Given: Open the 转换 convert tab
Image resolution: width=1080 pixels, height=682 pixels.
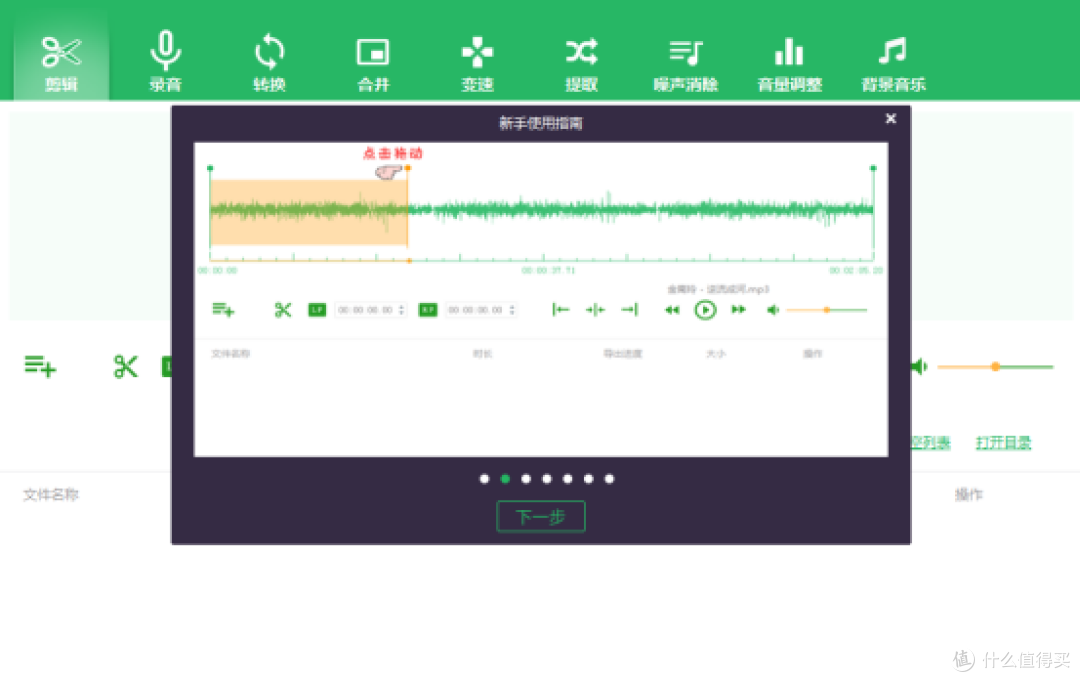Looking at the screenshot, I should (269, 63).
